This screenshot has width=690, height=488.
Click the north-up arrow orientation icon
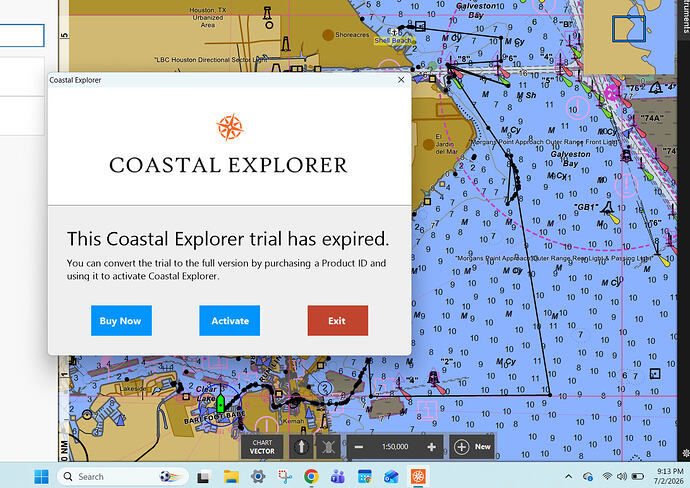tap(301, 447)
